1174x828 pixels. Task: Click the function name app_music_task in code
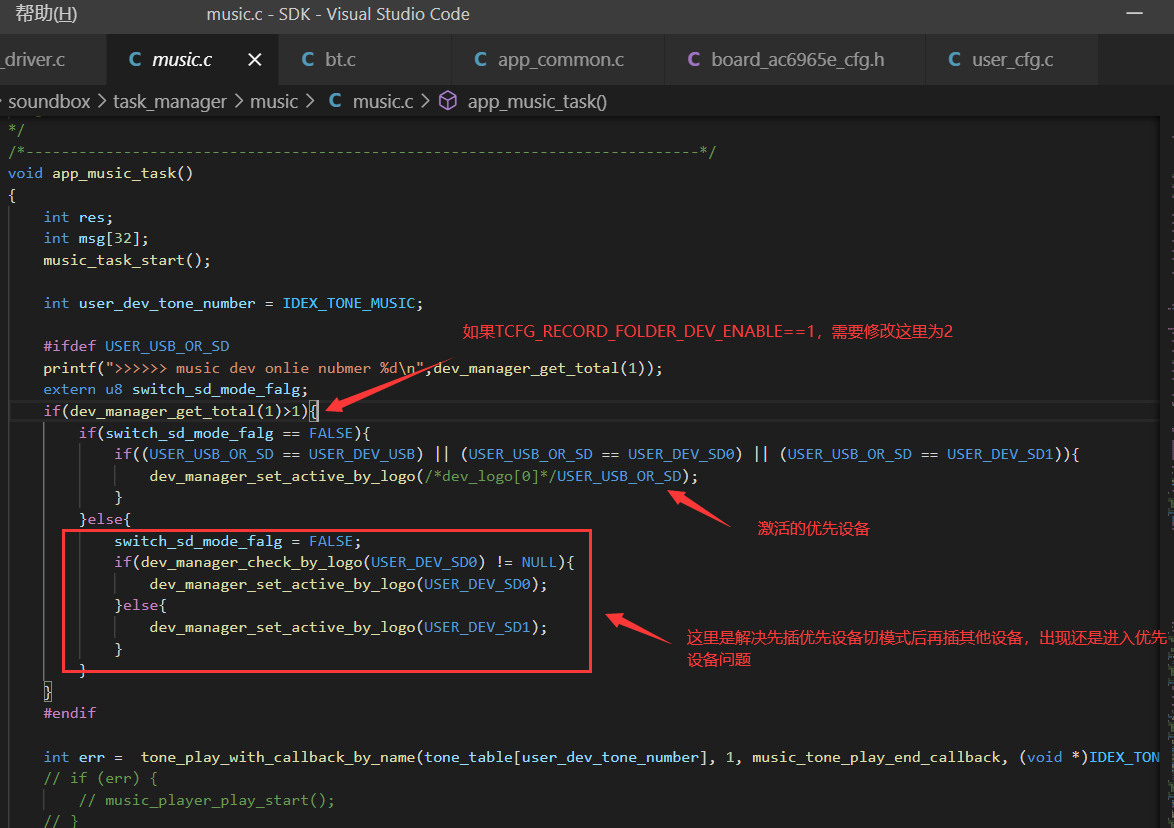(114, 174)
